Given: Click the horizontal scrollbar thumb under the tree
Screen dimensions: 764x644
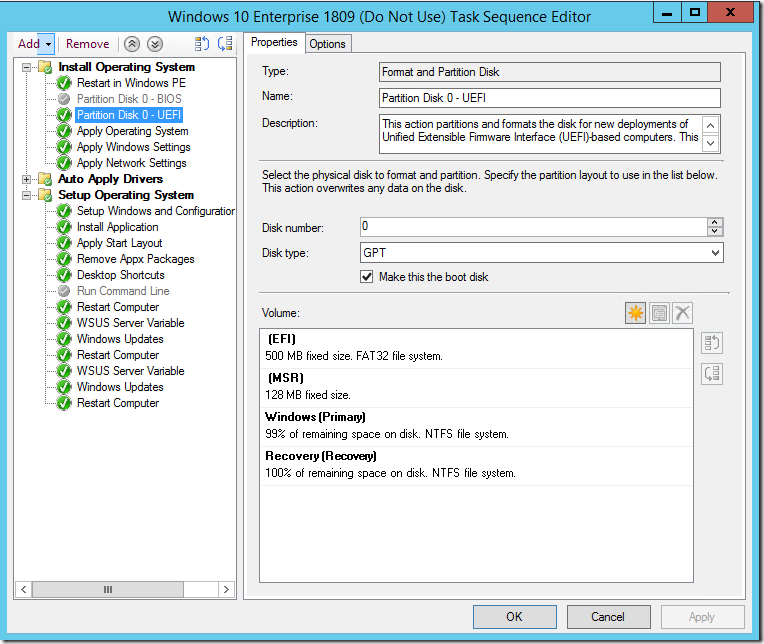Looking at the screenshot, I should (x=108, y=589).
